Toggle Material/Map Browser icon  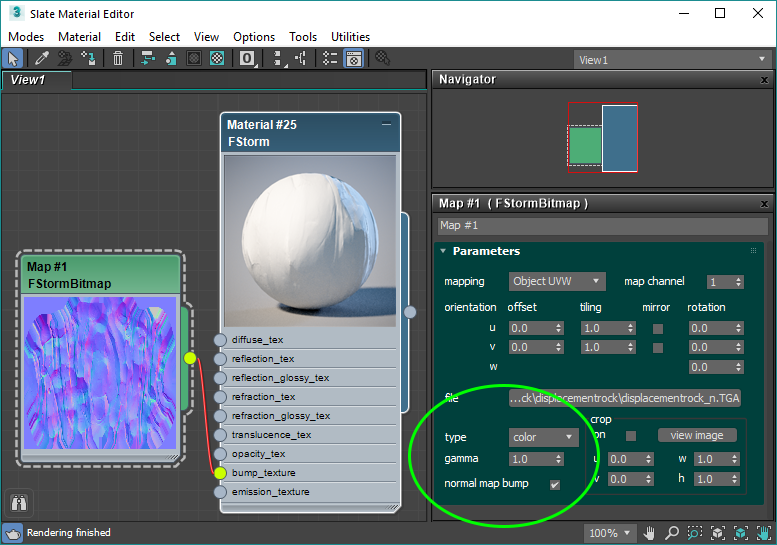[330, 58]
